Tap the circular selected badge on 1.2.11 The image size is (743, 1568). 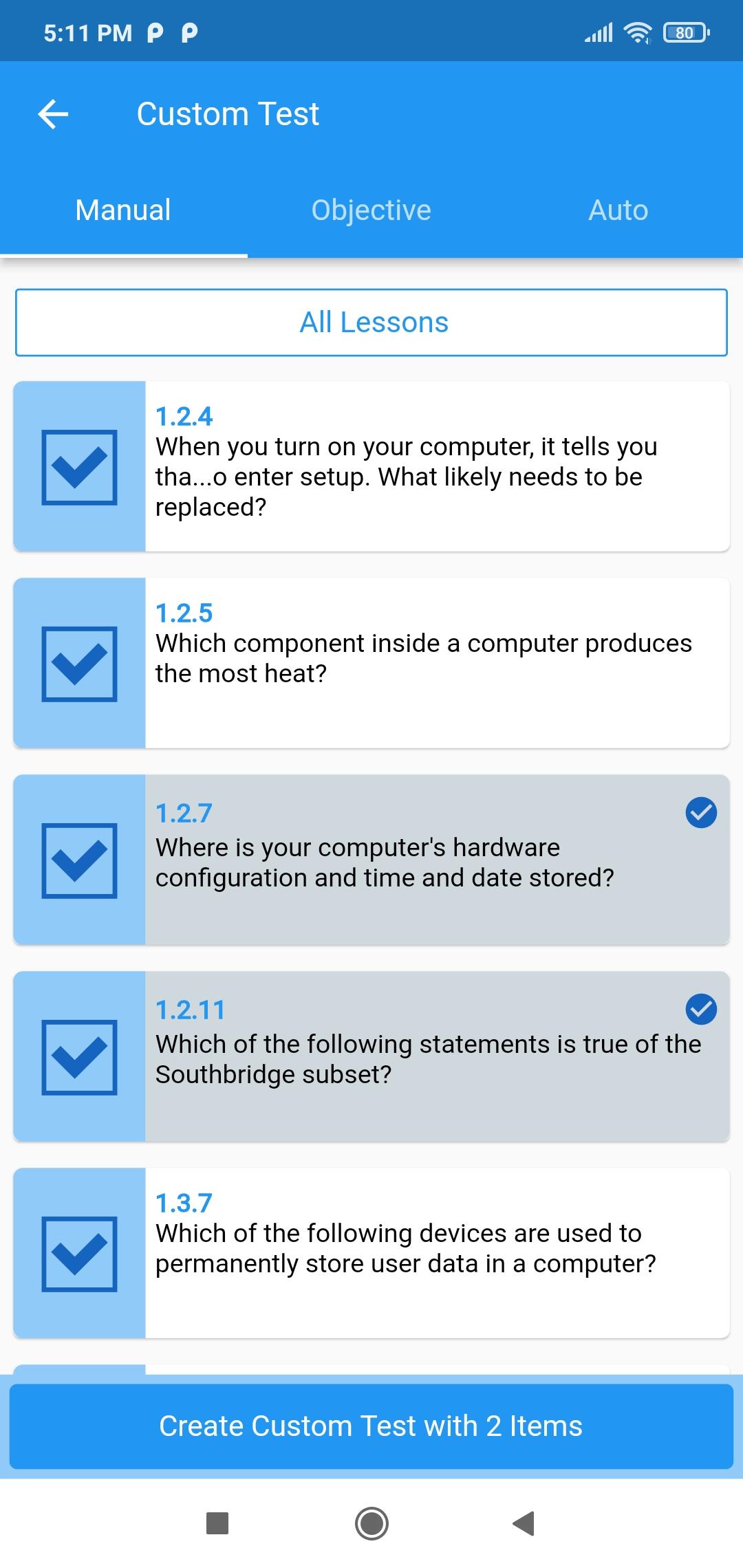click(701, 1010)
